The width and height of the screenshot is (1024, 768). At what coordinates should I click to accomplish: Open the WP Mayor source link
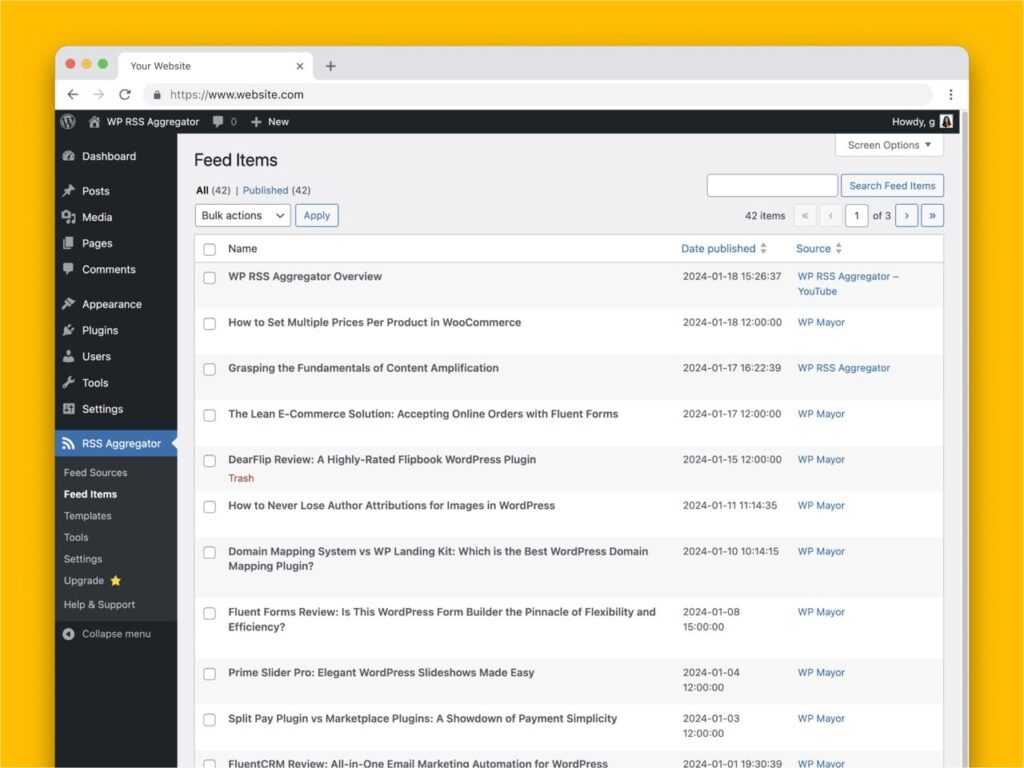(x=820, y=322)
